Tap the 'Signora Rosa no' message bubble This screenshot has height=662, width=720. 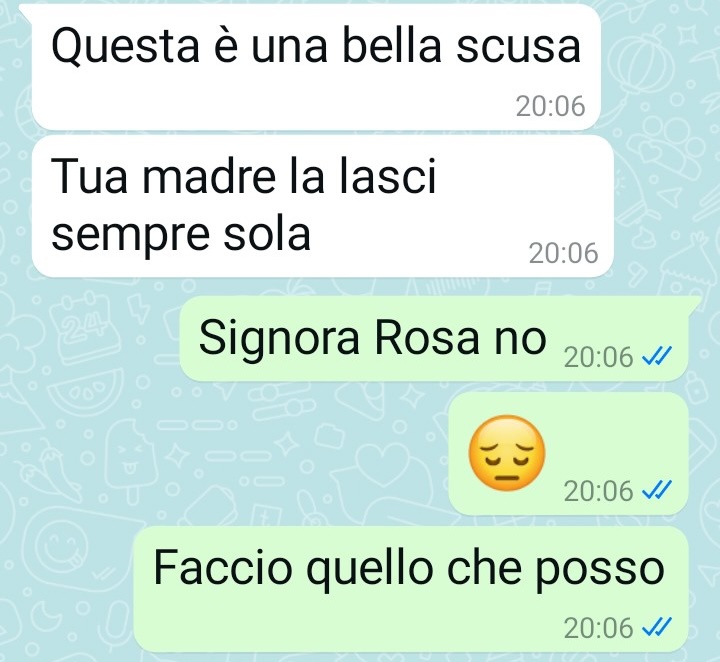click(x=439, y=338)
